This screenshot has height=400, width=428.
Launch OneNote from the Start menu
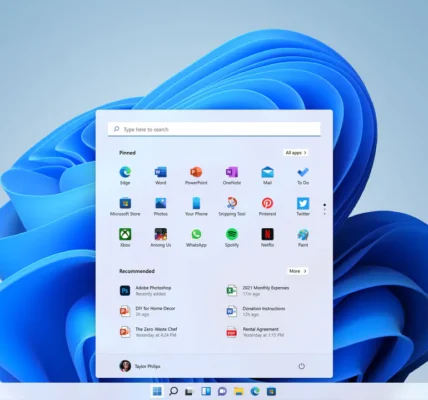click(232, 175)
